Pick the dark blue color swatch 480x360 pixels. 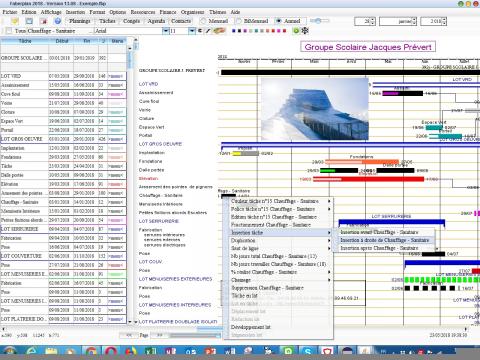coord(234,31)
